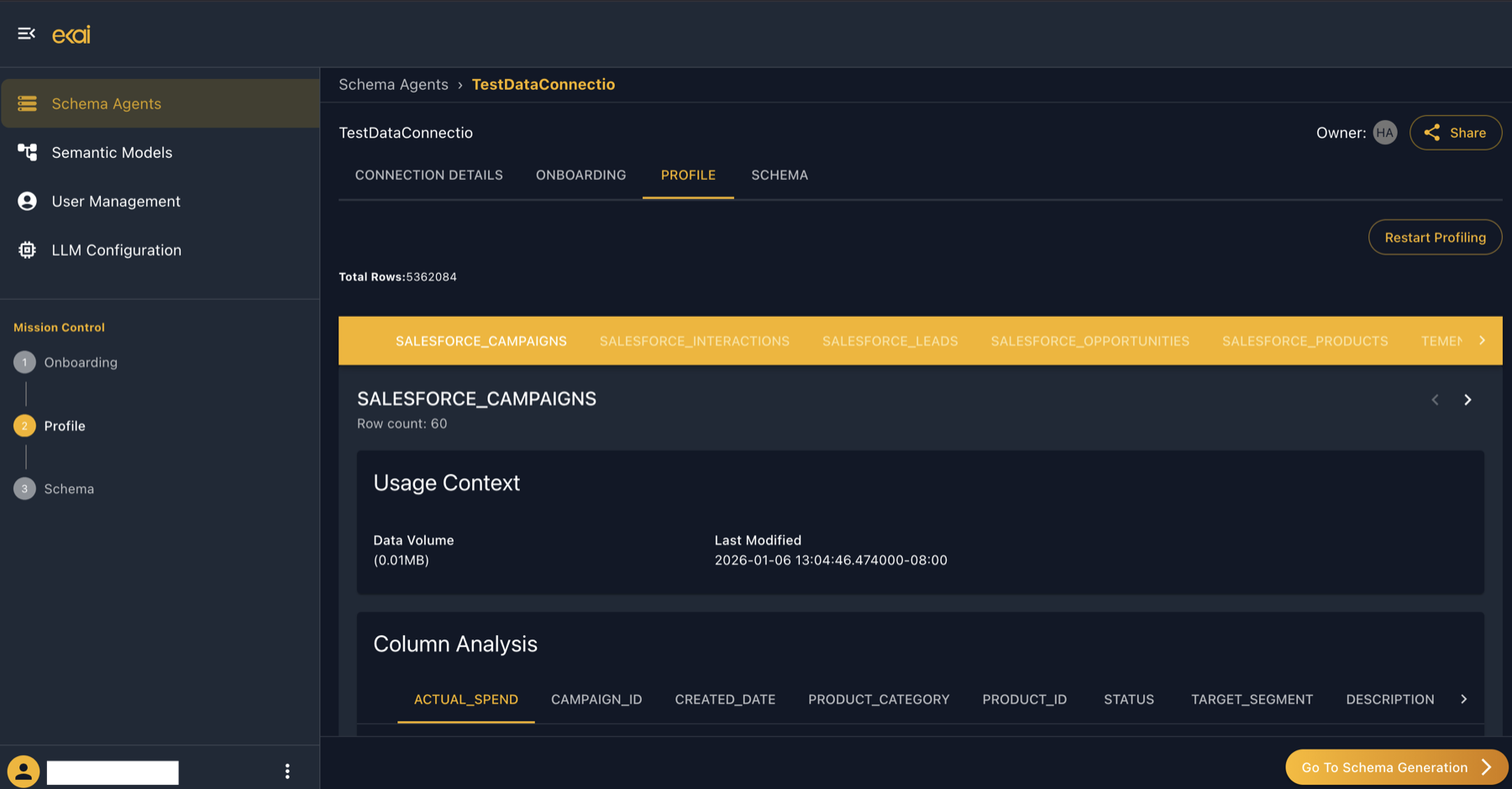This screenshot has width=1512, height=789.
Task: Click the Schema Agents breadcrumb link
Action: point(393,84)
